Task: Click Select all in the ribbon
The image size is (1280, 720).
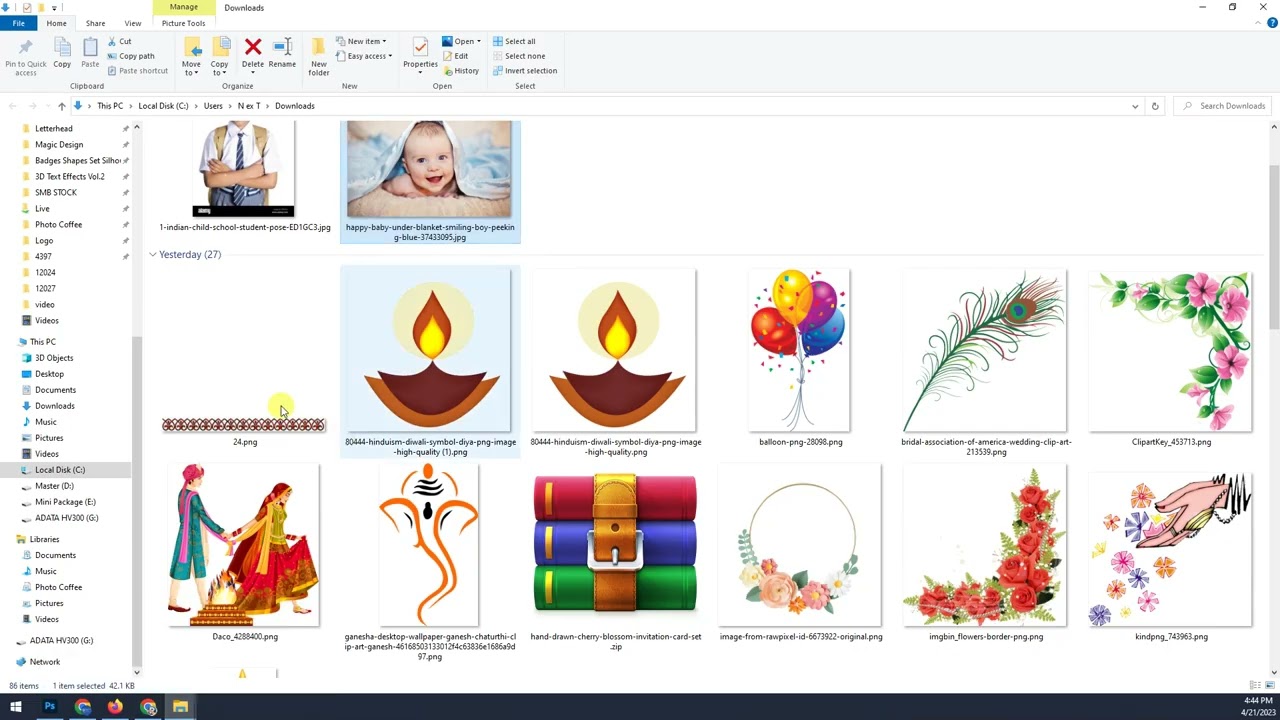Action: click(514, 41)
